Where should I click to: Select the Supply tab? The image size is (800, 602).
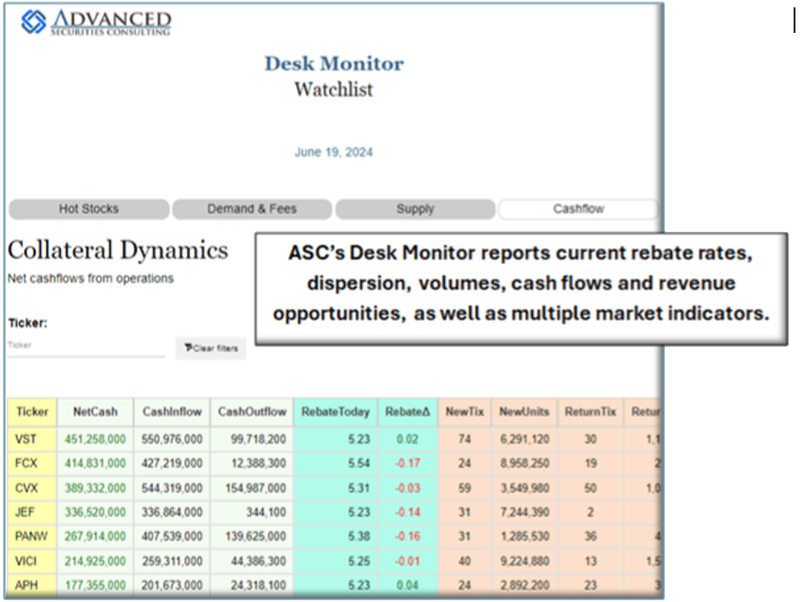click(415, 209)
